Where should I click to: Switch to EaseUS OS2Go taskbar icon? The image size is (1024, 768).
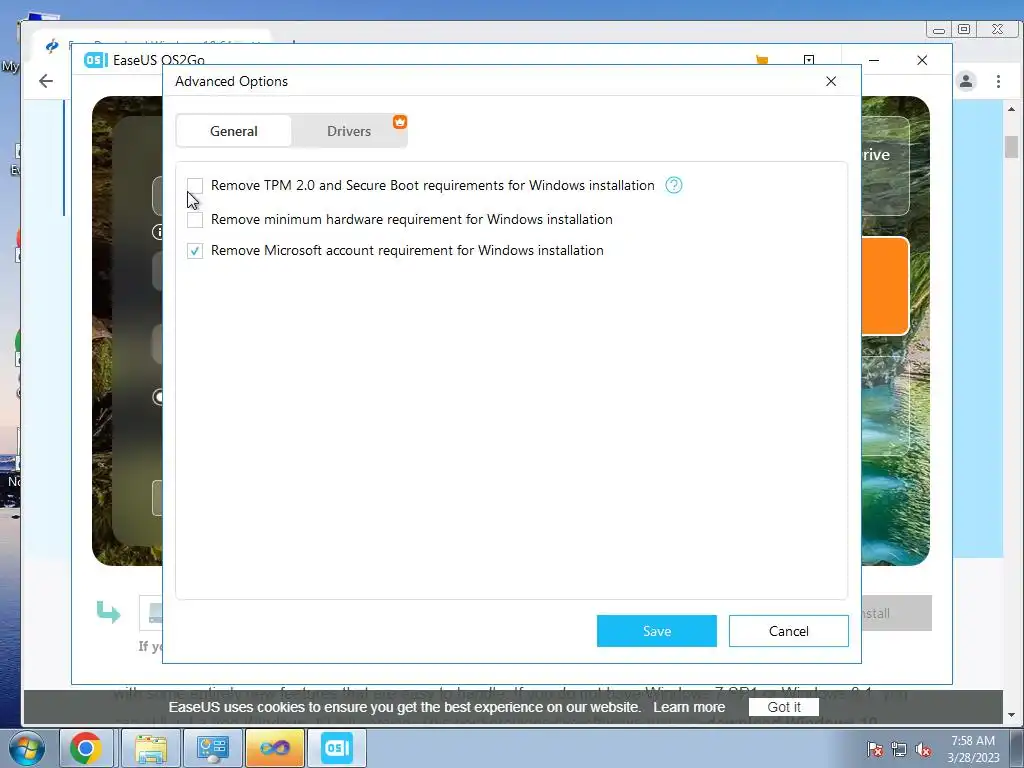(337, 748)
